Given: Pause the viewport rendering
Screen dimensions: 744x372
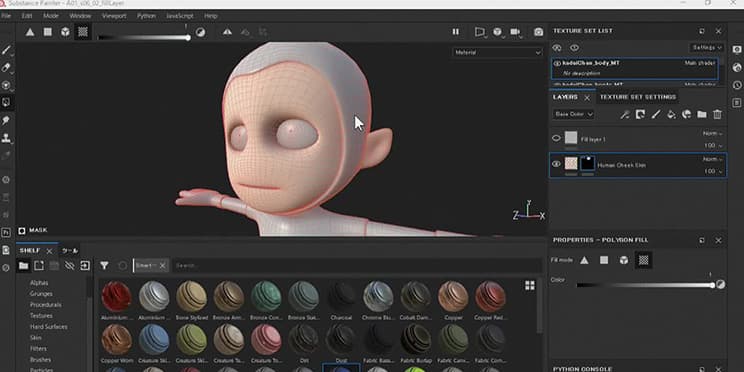Looking at the screenshot, I should coord(456,32).
